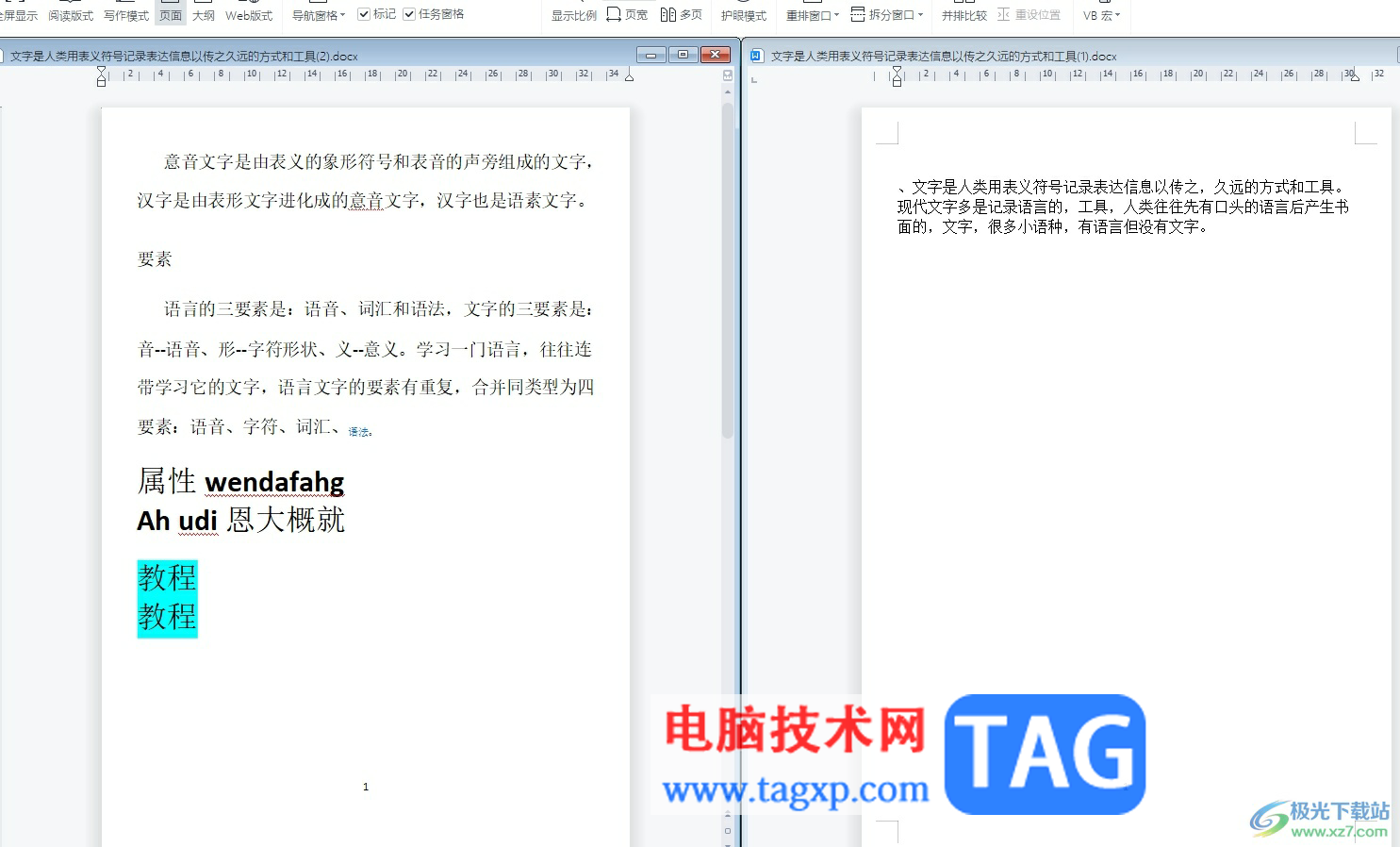
Task: Open the VB 宏 dropdown
Action: coord(1101,15)
